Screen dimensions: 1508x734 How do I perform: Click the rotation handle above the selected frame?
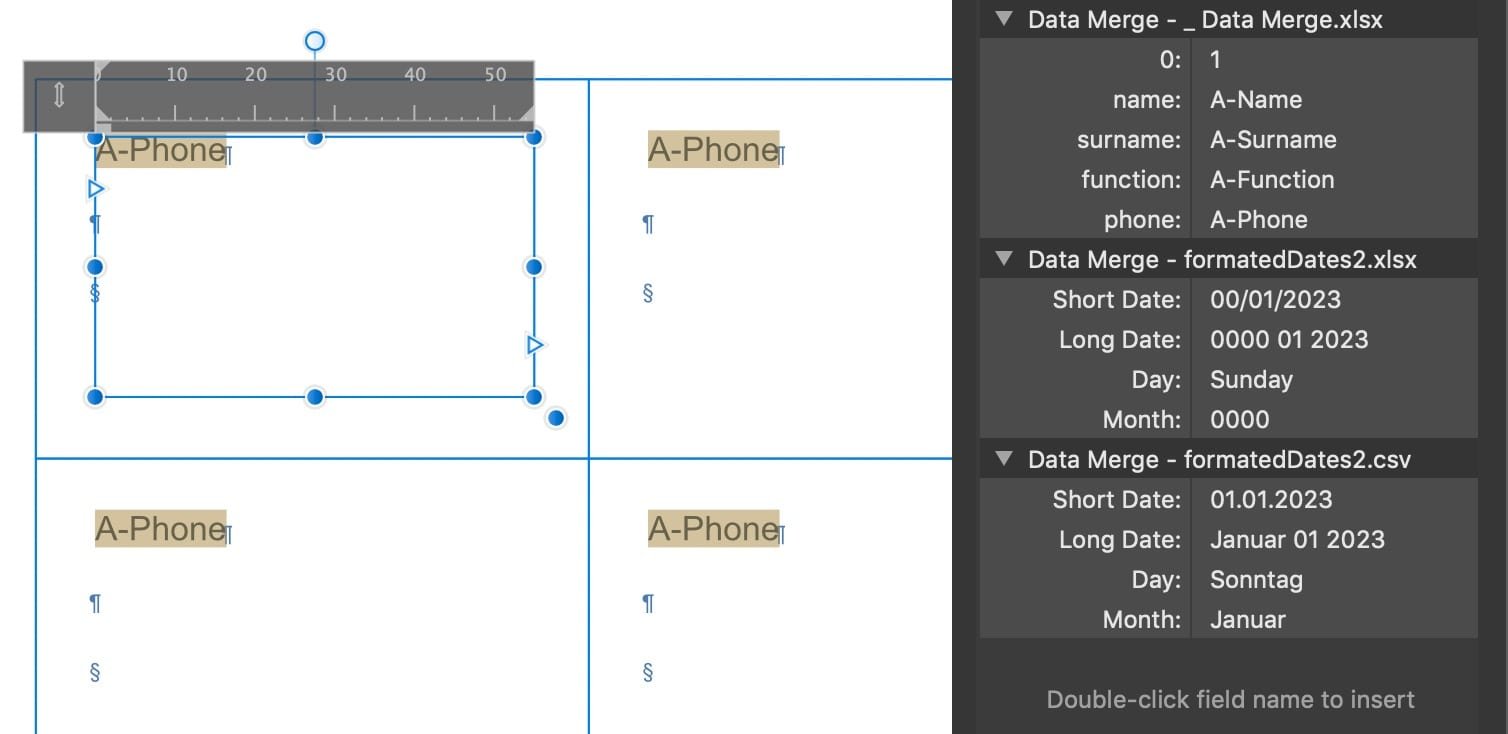314,42
